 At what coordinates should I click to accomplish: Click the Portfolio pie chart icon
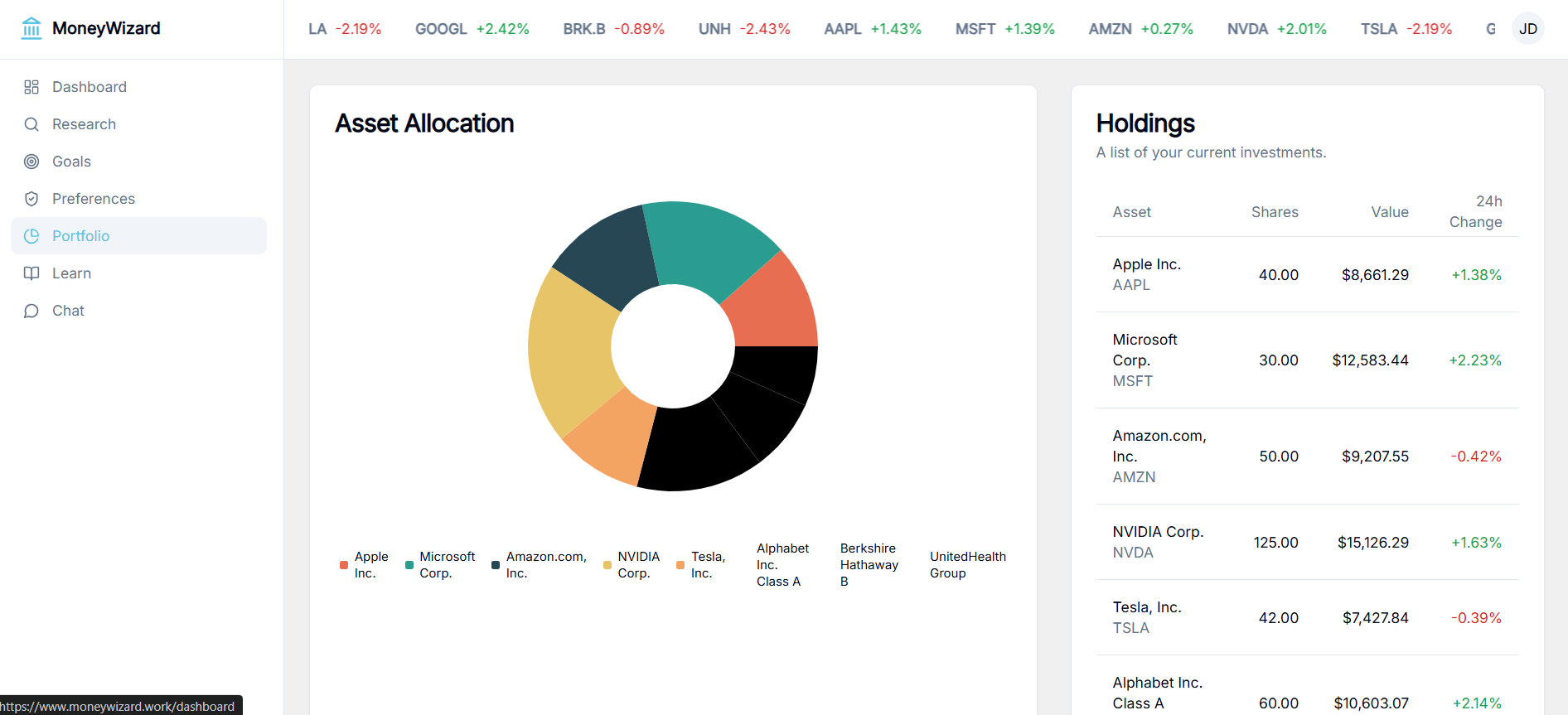coord(31,236)
